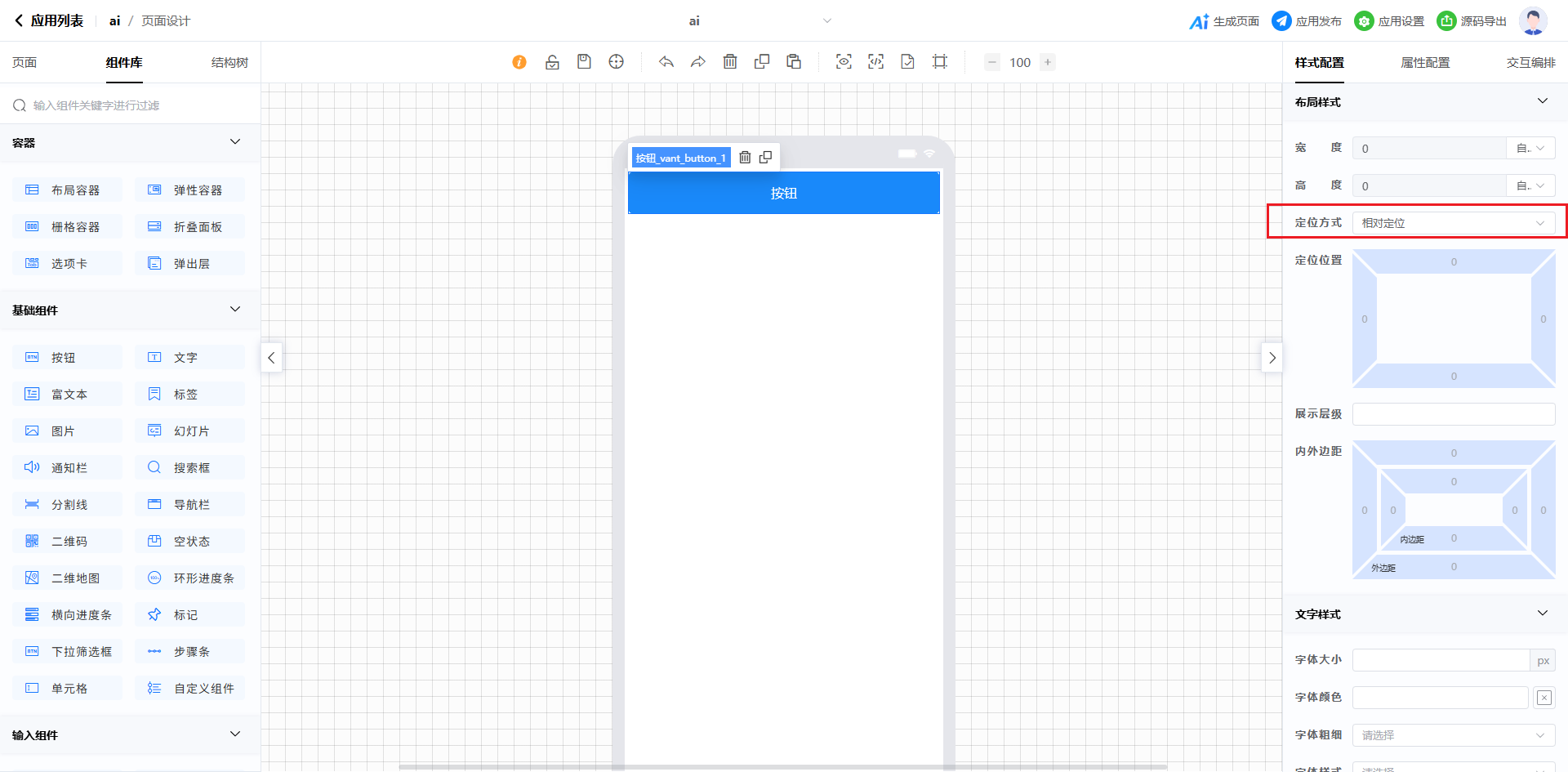Click the undo arrow in the toolbar
Screen dimensions: 1568x772
(x=666, y=62)
